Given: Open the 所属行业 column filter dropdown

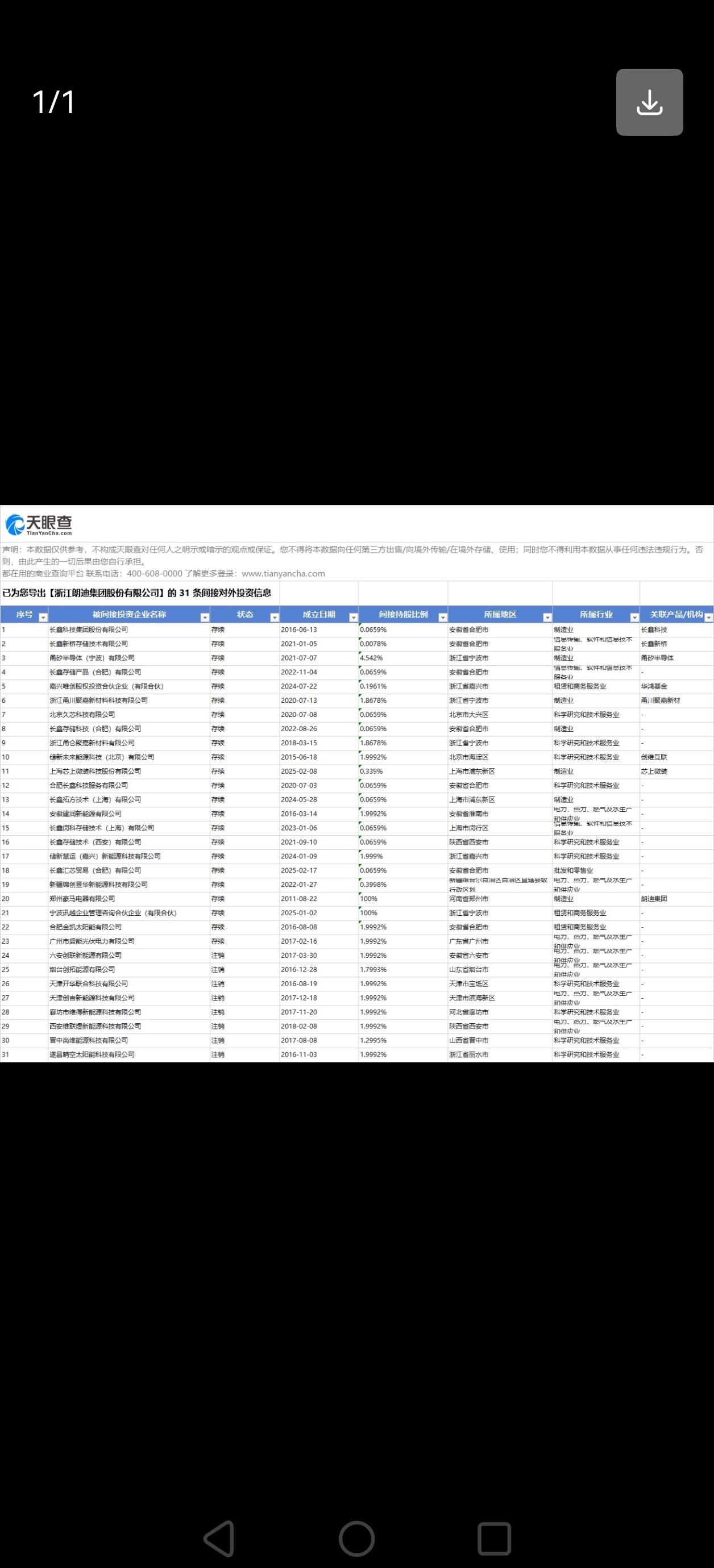Looking at the screenshot, I should click(634, 617).
